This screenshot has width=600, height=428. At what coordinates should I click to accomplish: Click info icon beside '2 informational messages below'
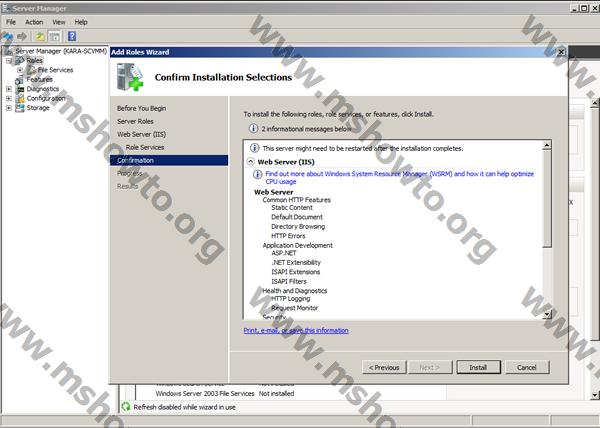tap(253, 129)
